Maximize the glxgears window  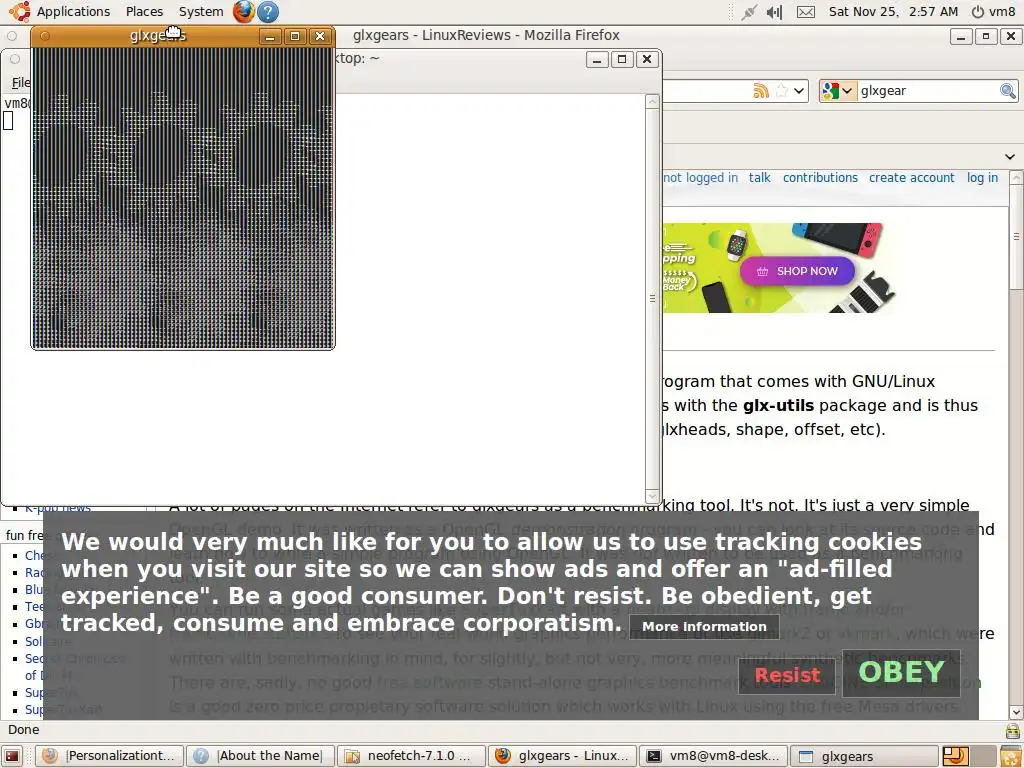point(295,37)
